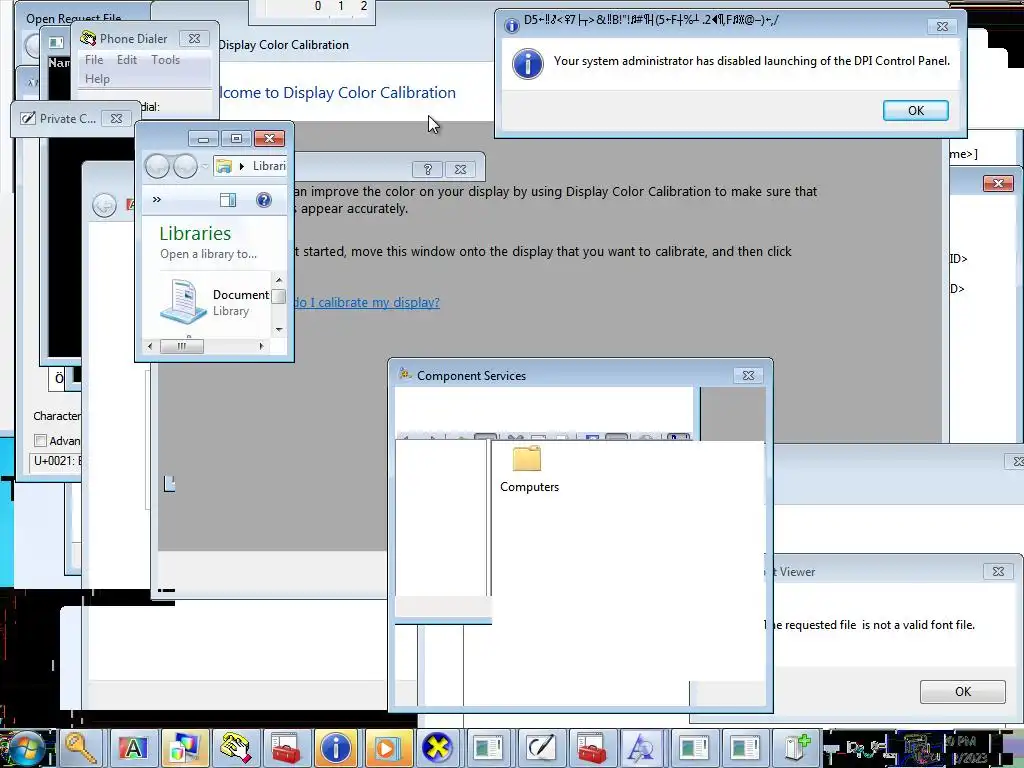Click the Phone Dialer title bar icon
Image resolution: width=1024 pixels, height=768 pixels.
pos(88,39)
